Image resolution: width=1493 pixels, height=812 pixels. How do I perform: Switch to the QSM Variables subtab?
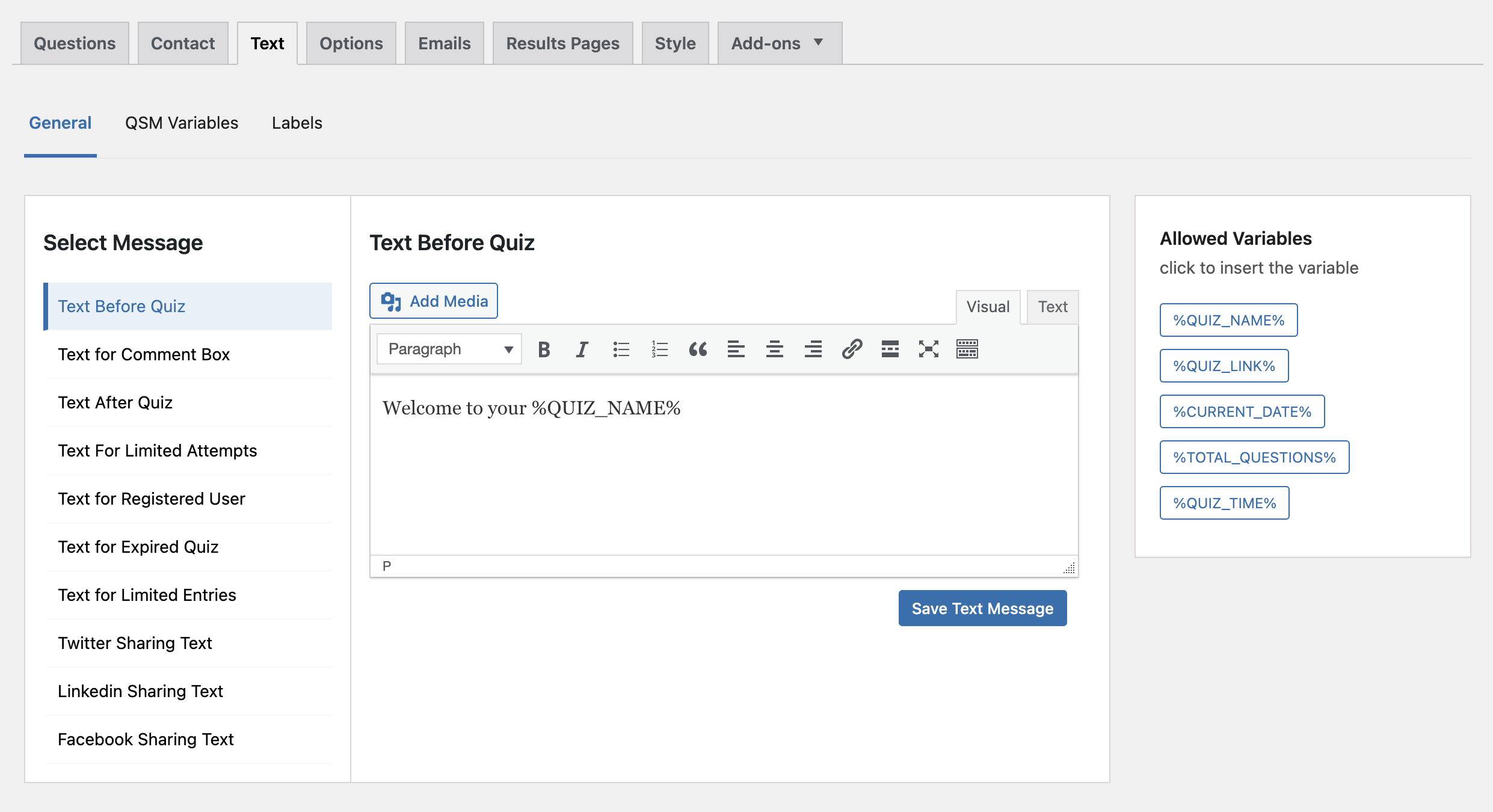click(x=181, y=122)
